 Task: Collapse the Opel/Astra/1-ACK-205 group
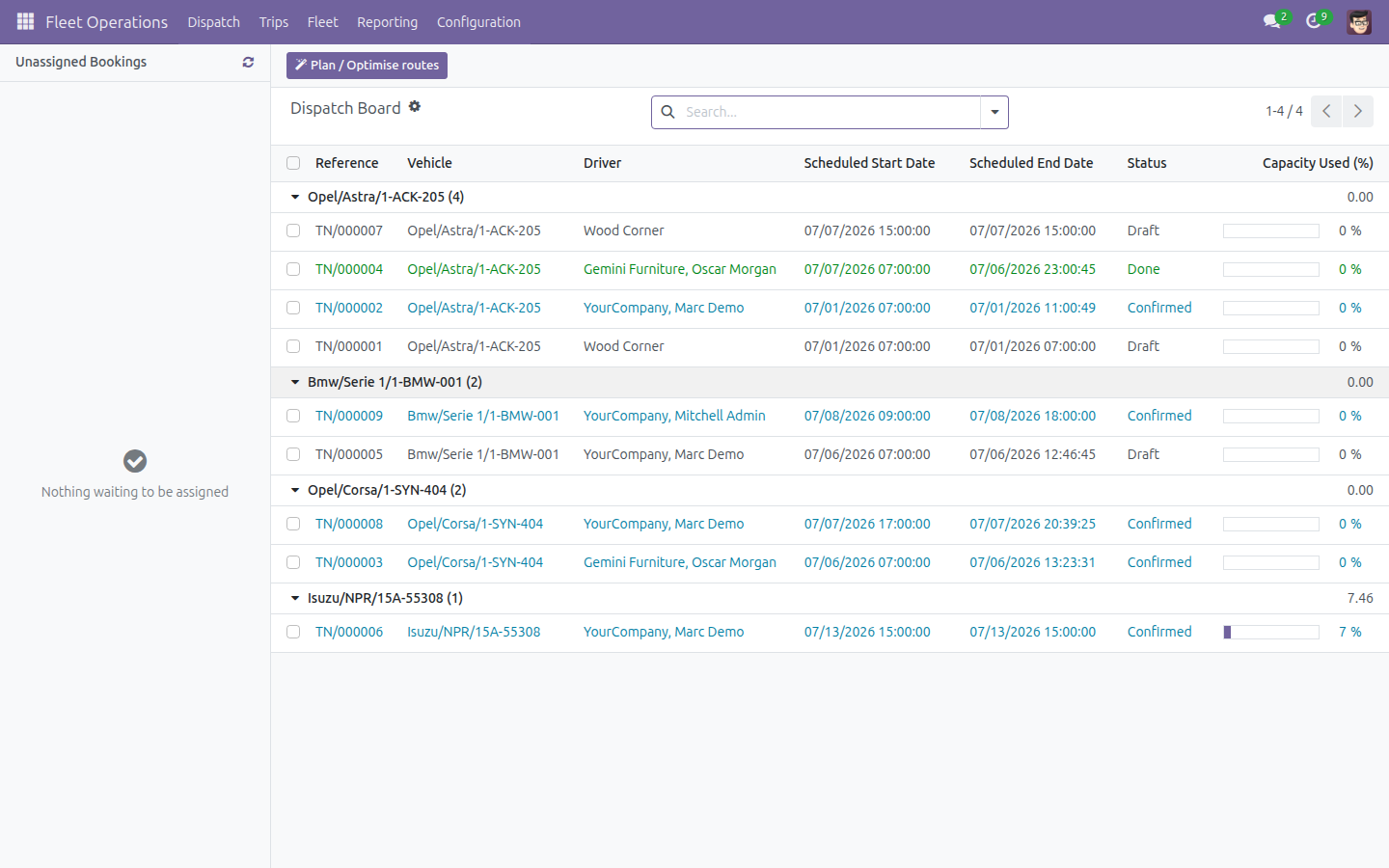pos(295,197)
